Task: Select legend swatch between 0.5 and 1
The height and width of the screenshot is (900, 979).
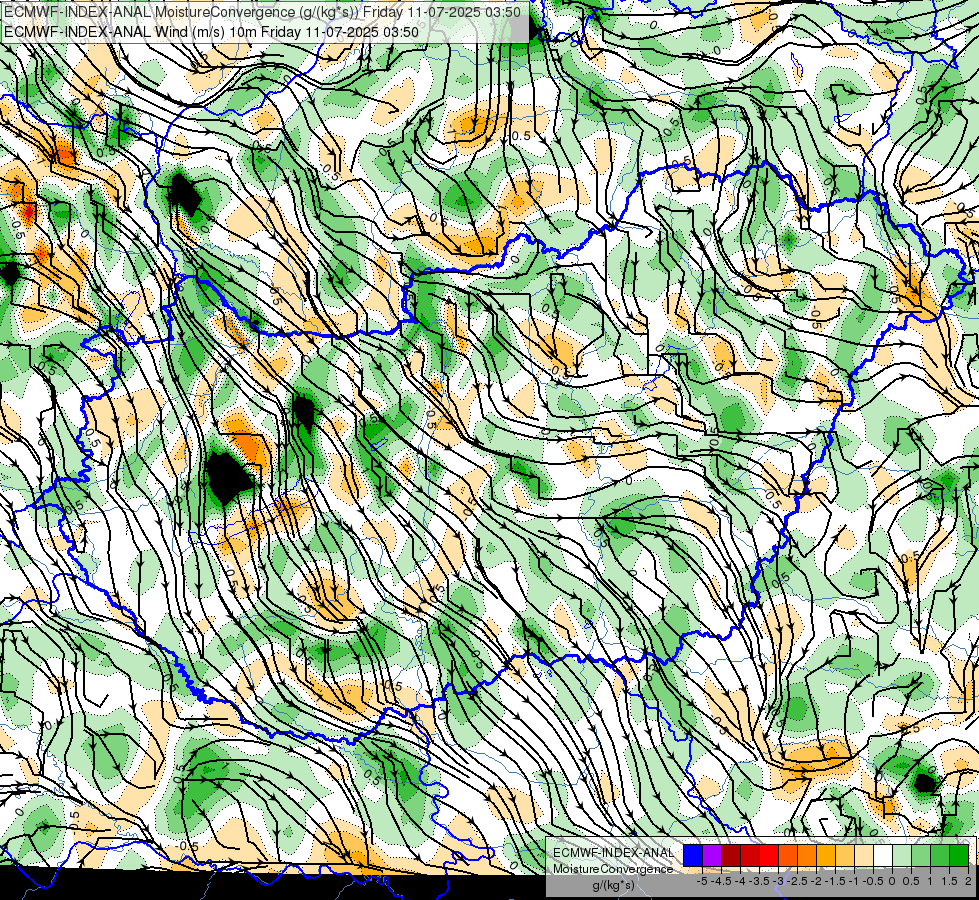Action: click(x=921, y=855)
